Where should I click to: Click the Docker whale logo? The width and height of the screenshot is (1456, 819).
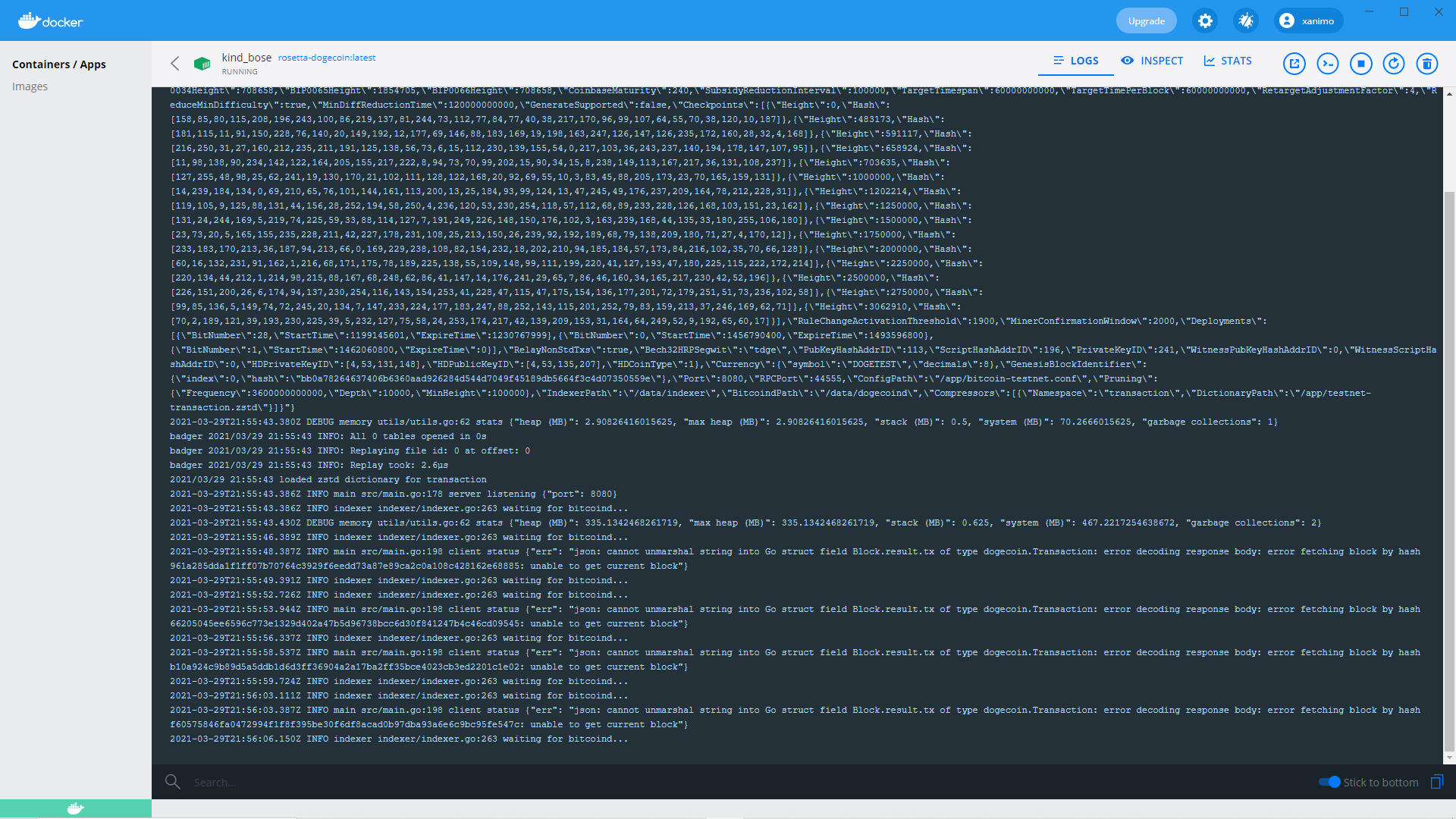[x=50, y=20]
